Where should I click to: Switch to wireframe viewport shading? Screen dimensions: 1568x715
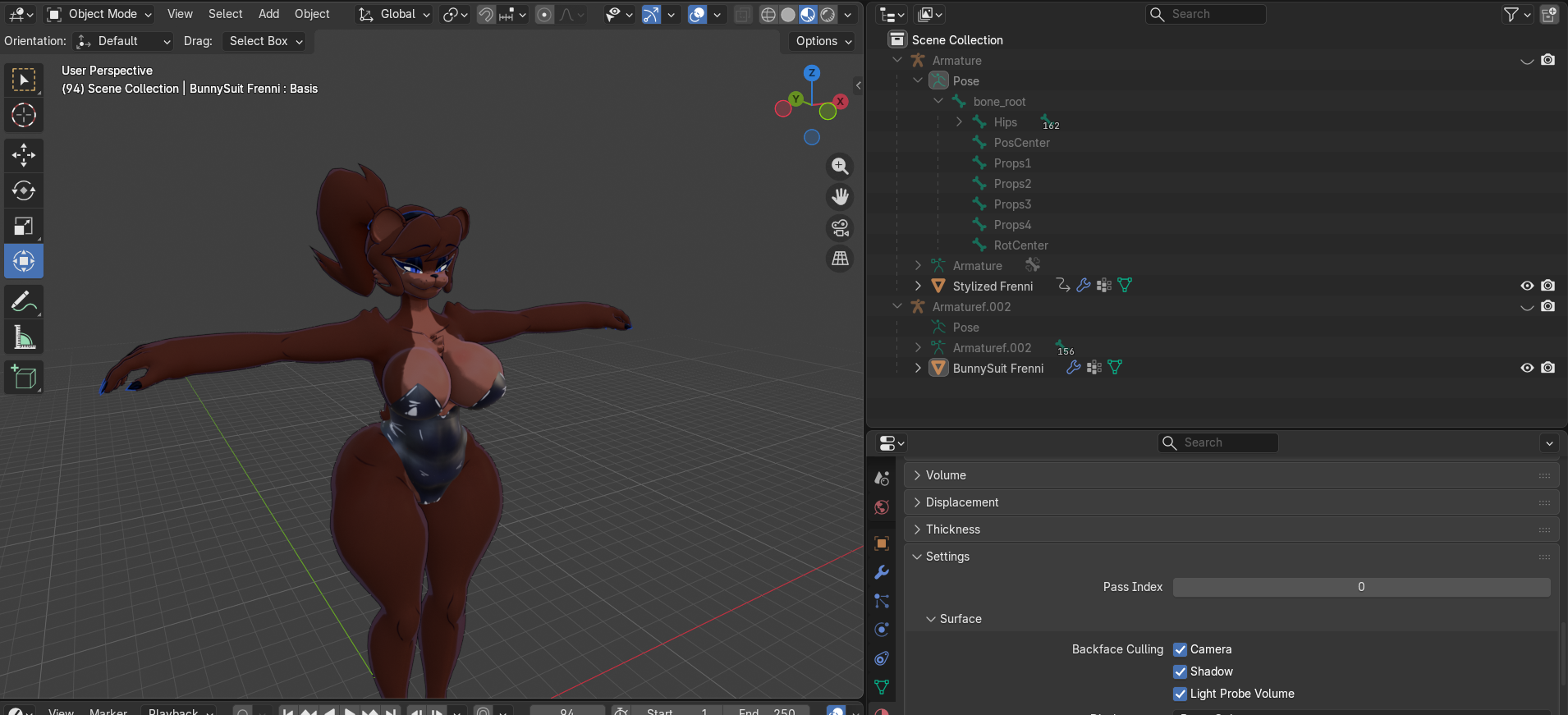point(768,15)
